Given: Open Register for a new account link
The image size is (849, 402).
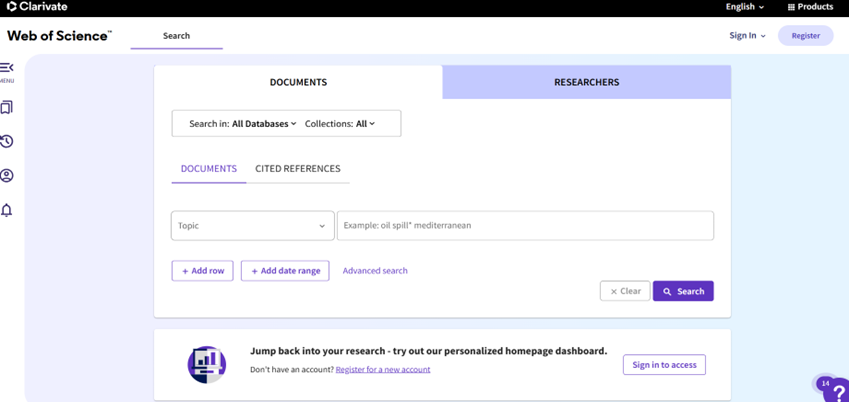Looking at the screenshot, I should [x=383, y=369].
